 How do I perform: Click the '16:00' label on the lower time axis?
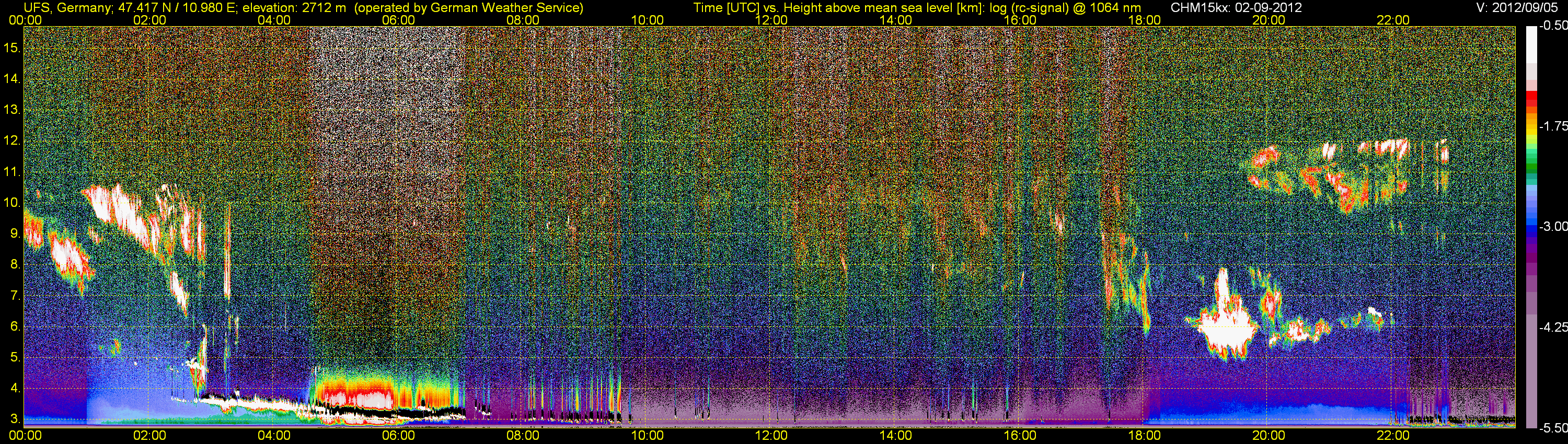[1020, 436]
